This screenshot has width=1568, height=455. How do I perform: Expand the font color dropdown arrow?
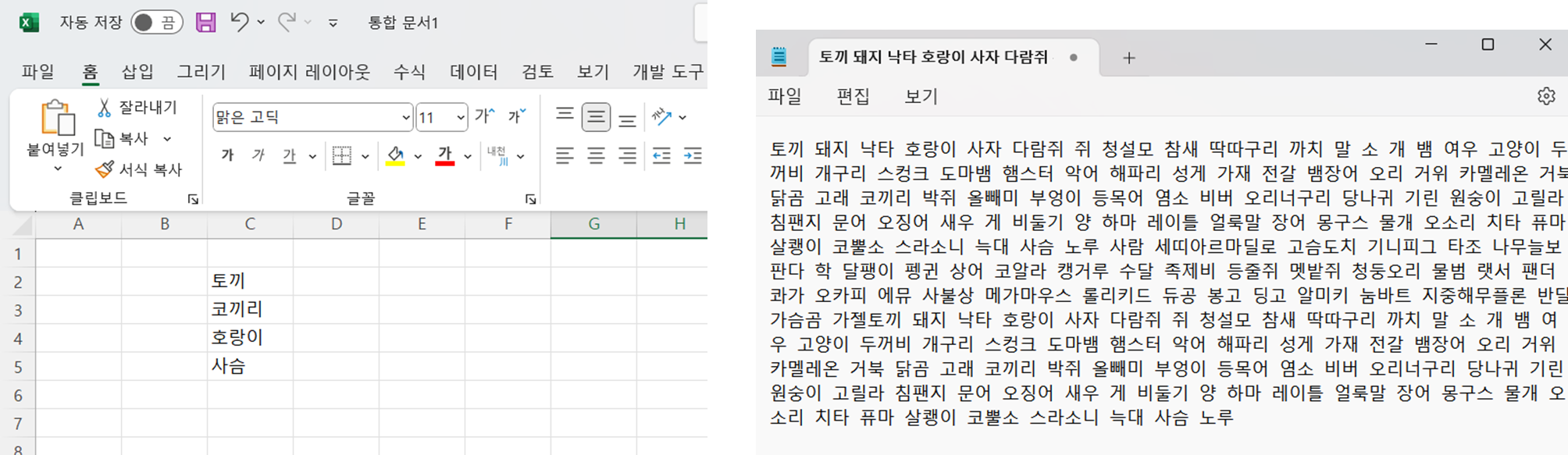(468, 156)
